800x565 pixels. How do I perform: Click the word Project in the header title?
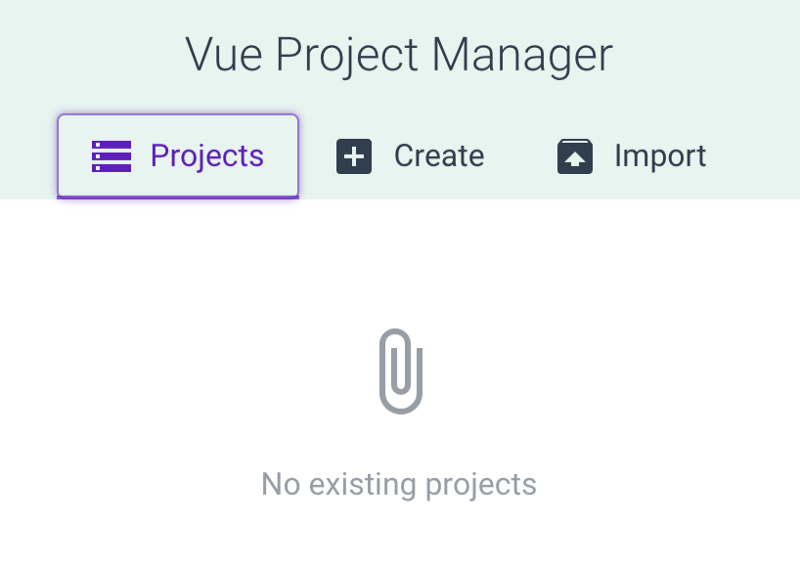tap(348, 54)
